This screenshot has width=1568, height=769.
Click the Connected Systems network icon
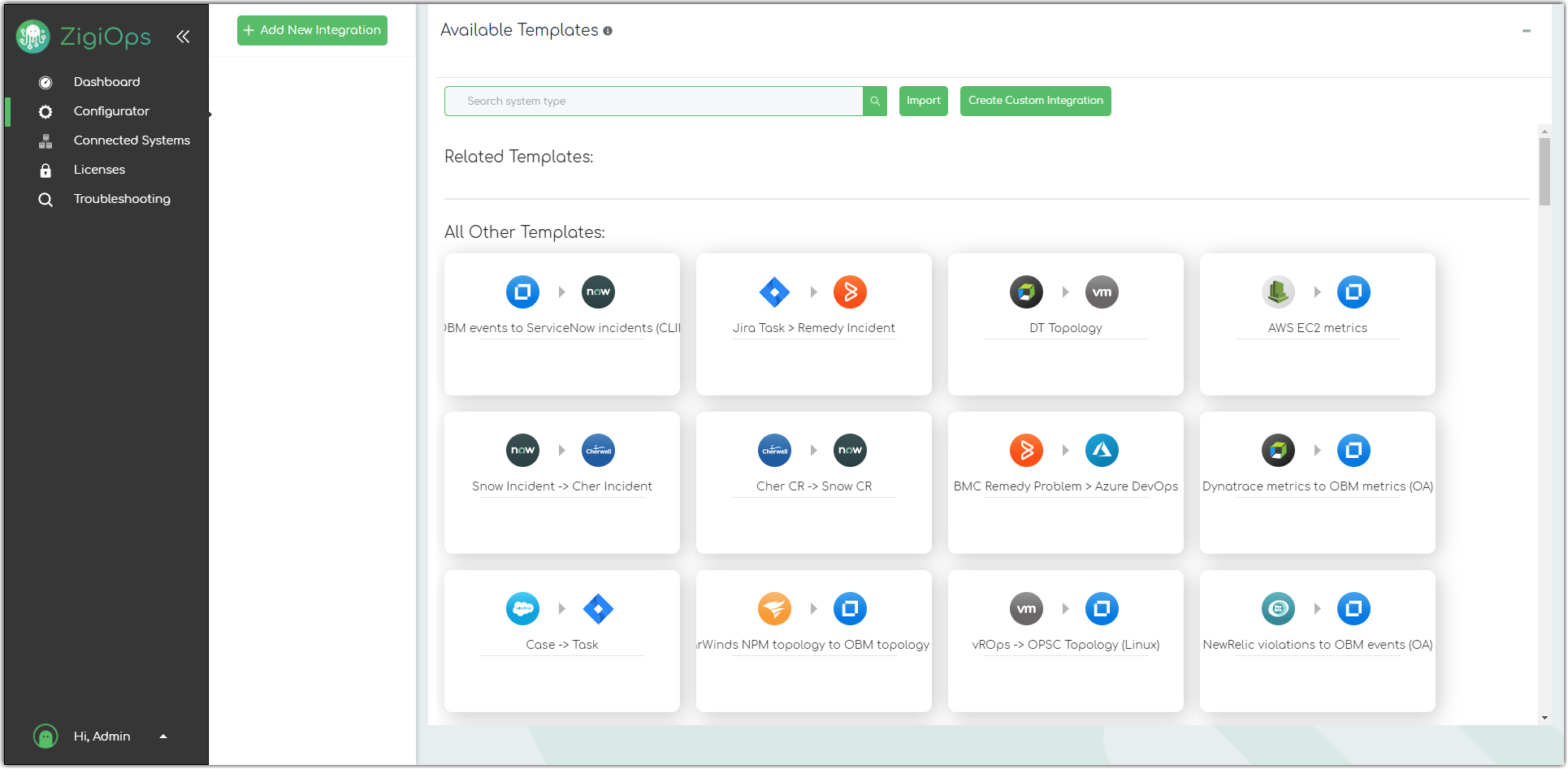click(x=45, y=141)
